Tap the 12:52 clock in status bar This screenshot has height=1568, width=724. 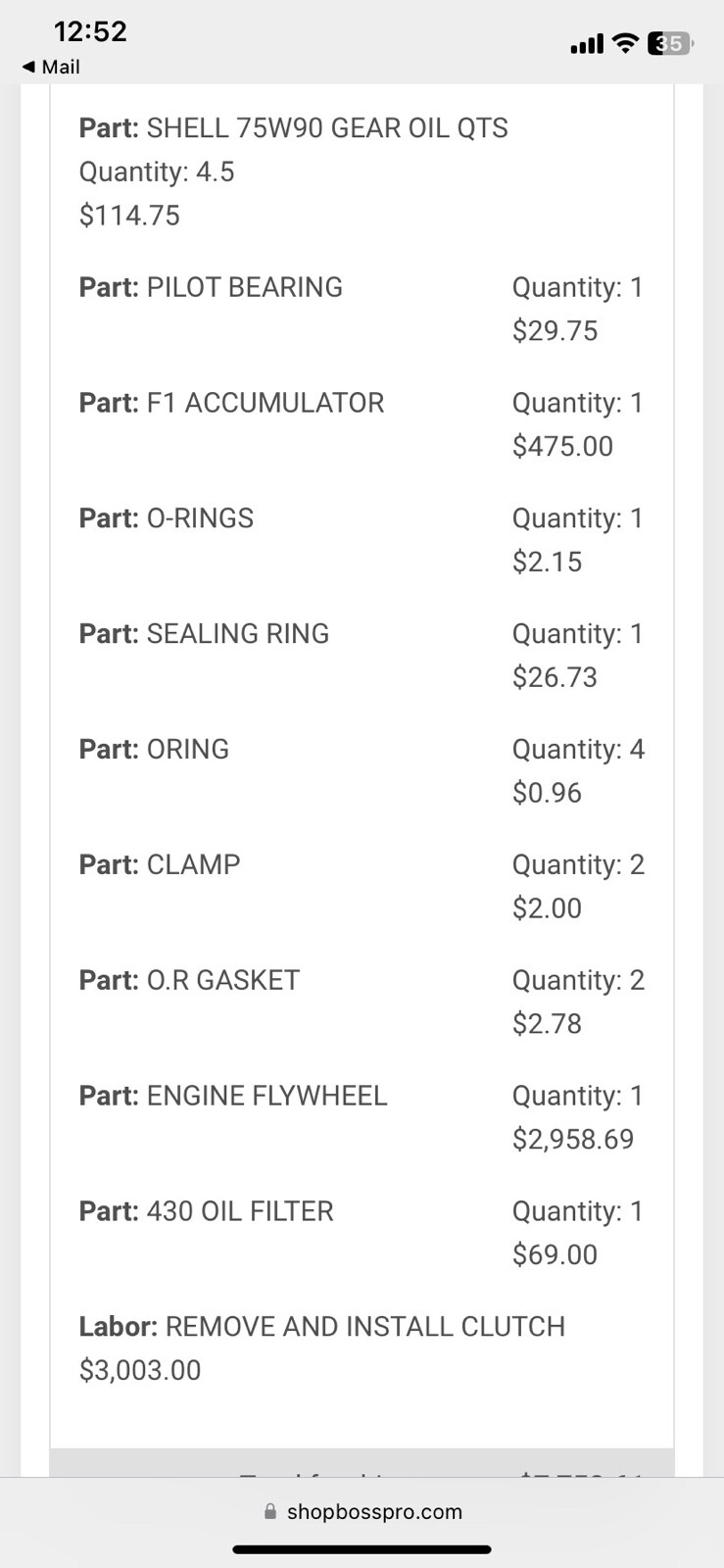[x=90, y=31]
